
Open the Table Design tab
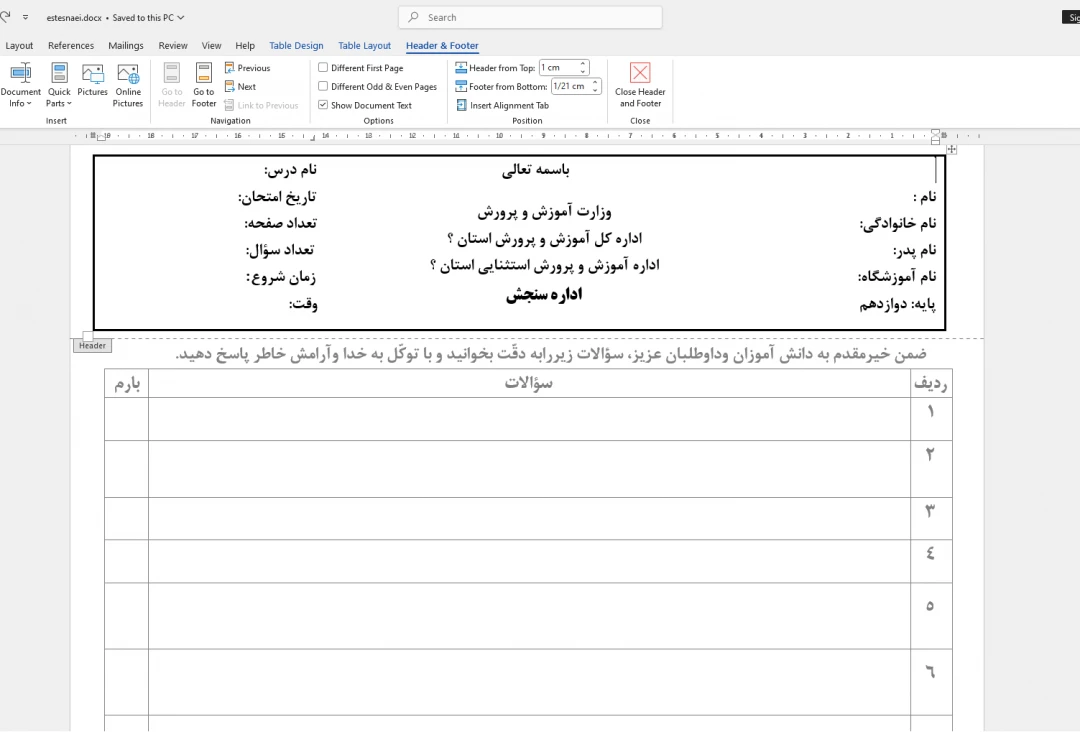[x=296, y=45]
